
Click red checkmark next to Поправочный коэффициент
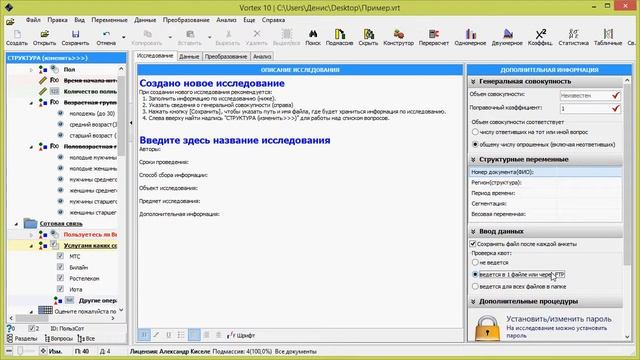pos(616,108)
